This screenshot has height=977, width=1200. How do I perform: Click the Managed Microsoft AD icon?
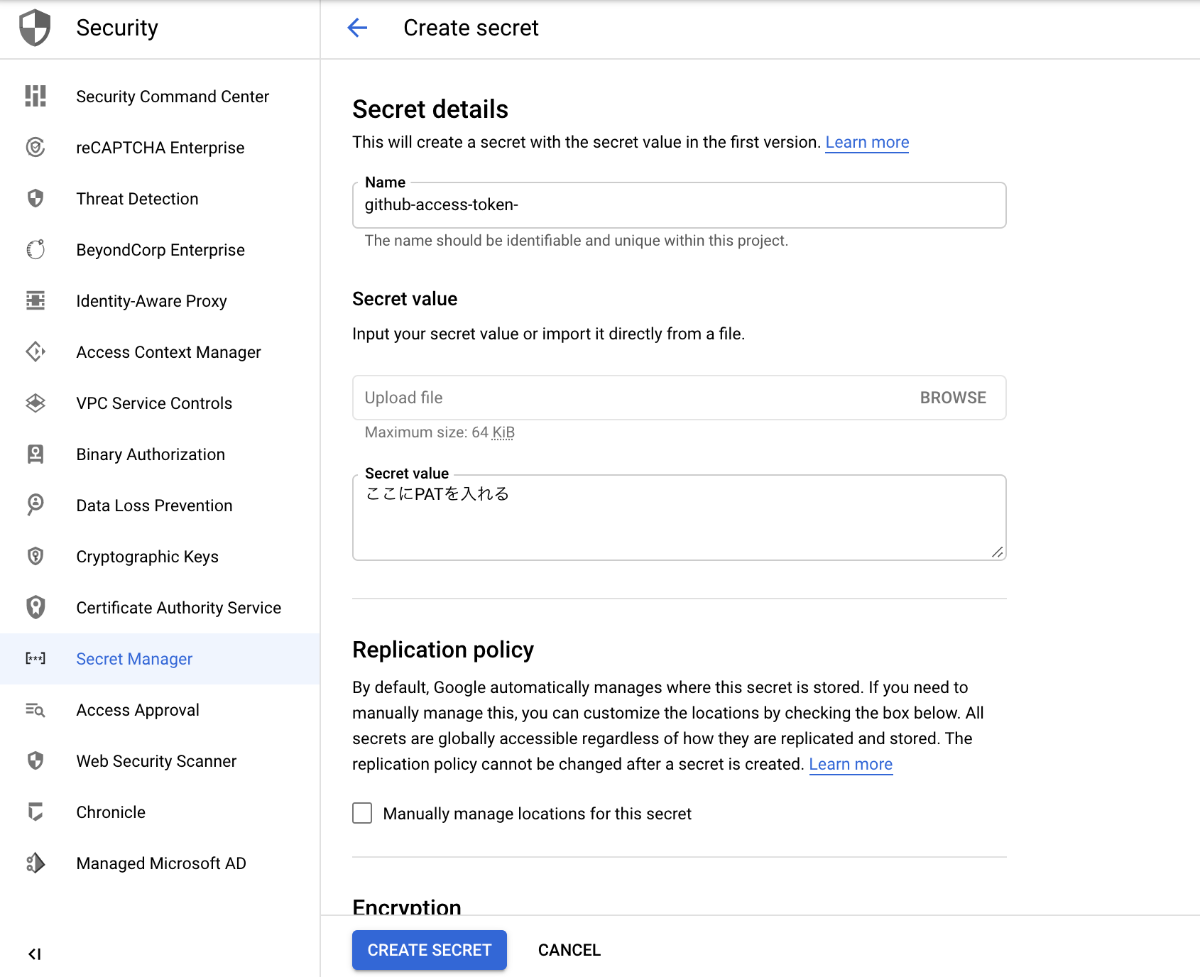[35, 863]
